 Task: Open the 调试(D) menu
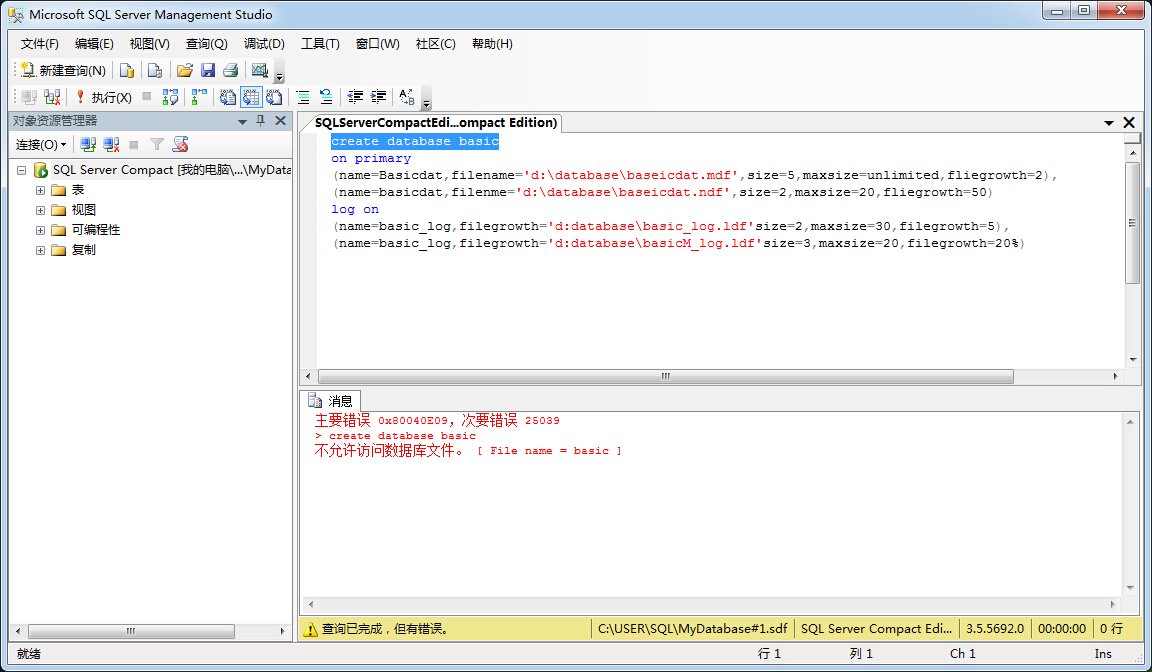[x=264, y=43]
